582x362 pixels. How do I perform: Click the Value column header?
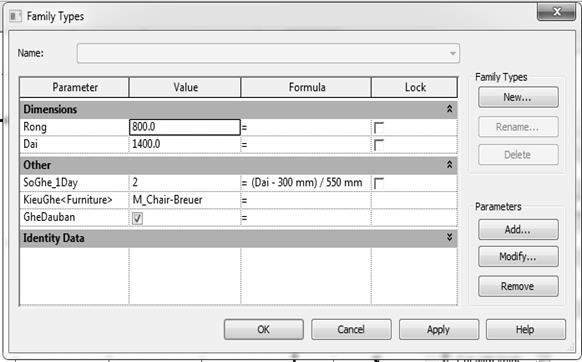[185, 87]
